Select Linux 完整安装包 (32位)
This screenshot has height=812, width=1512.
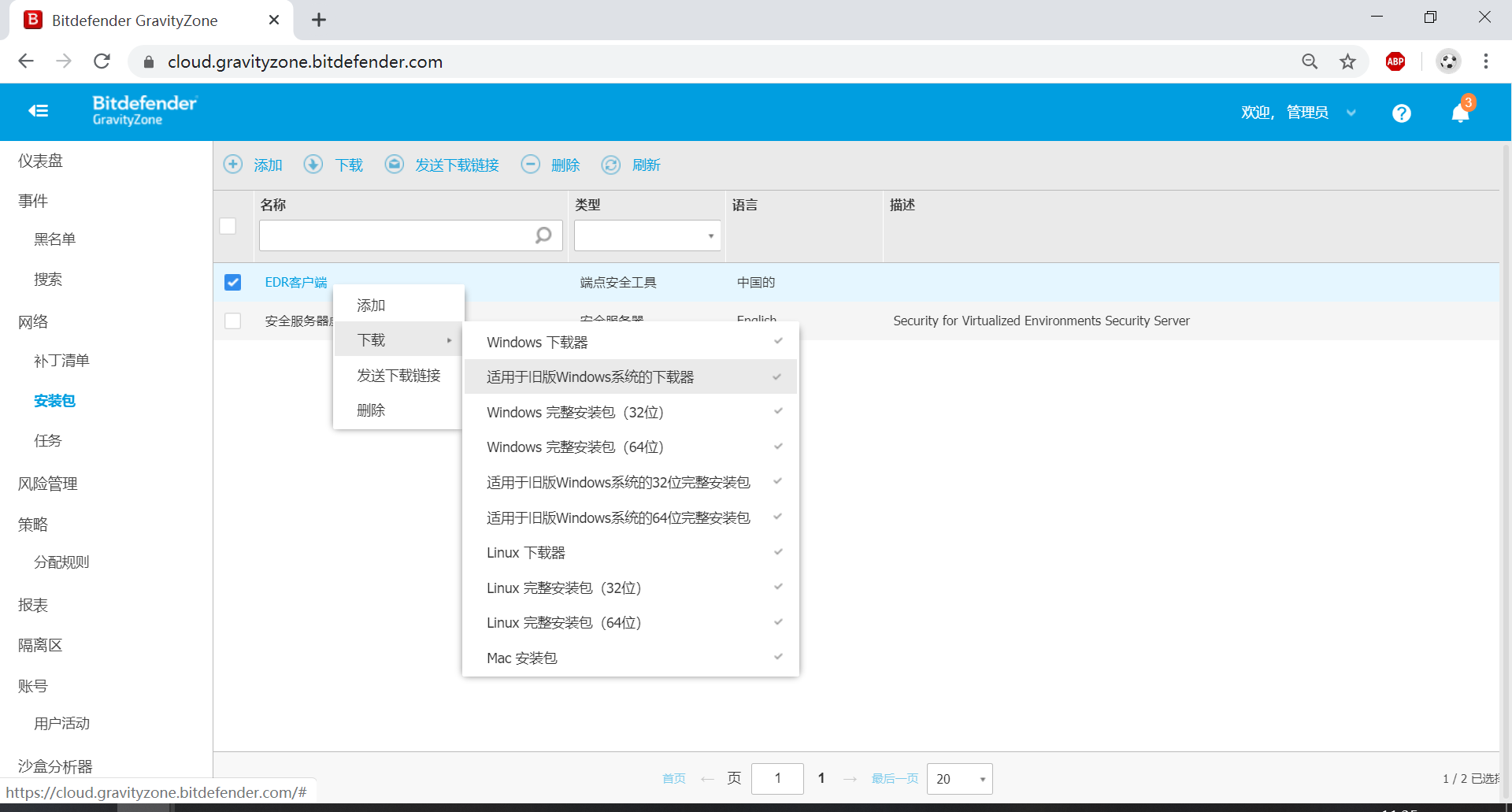(631, 588)
